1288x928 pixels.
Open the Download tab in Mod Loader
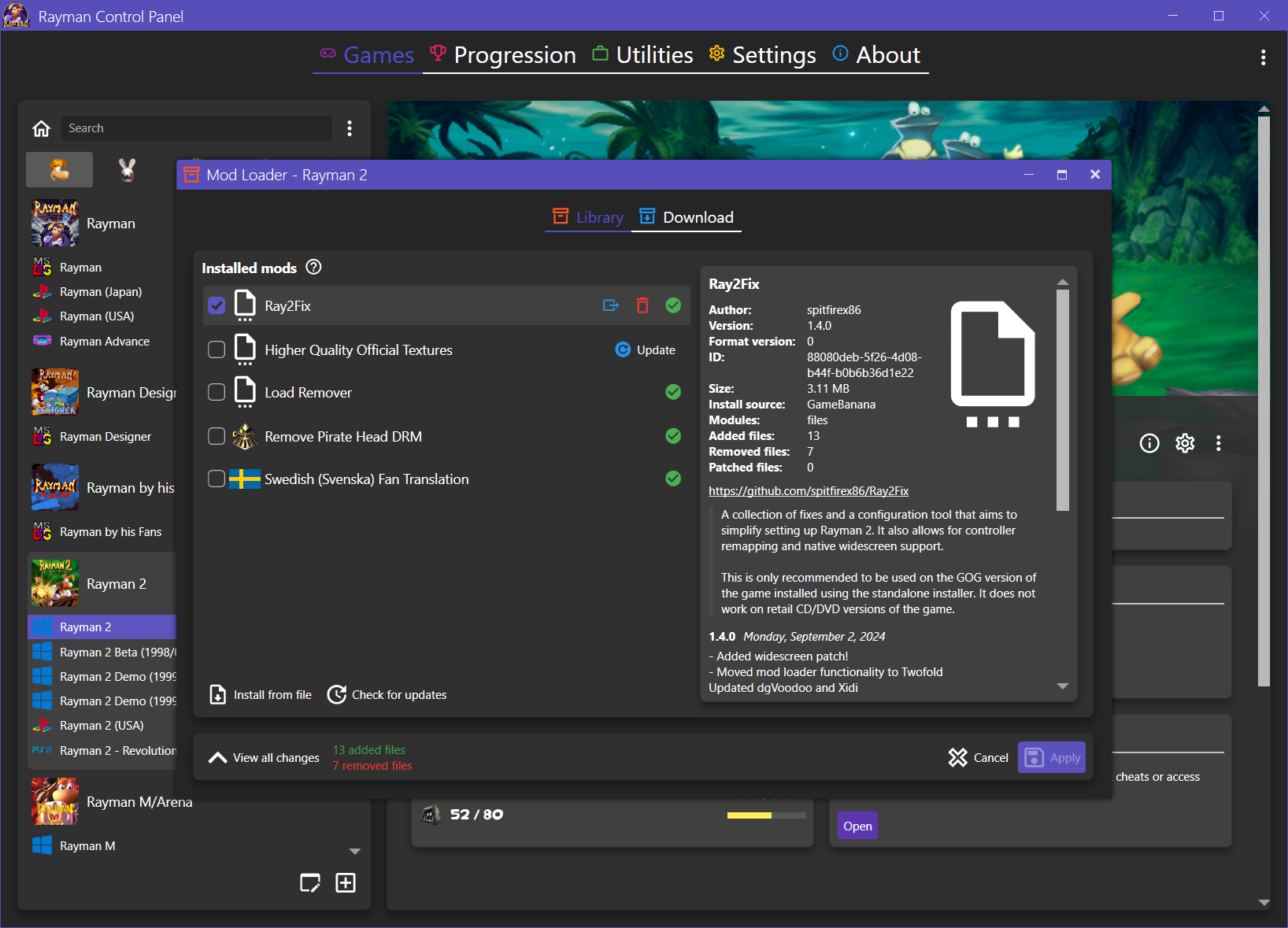(687, 217)
